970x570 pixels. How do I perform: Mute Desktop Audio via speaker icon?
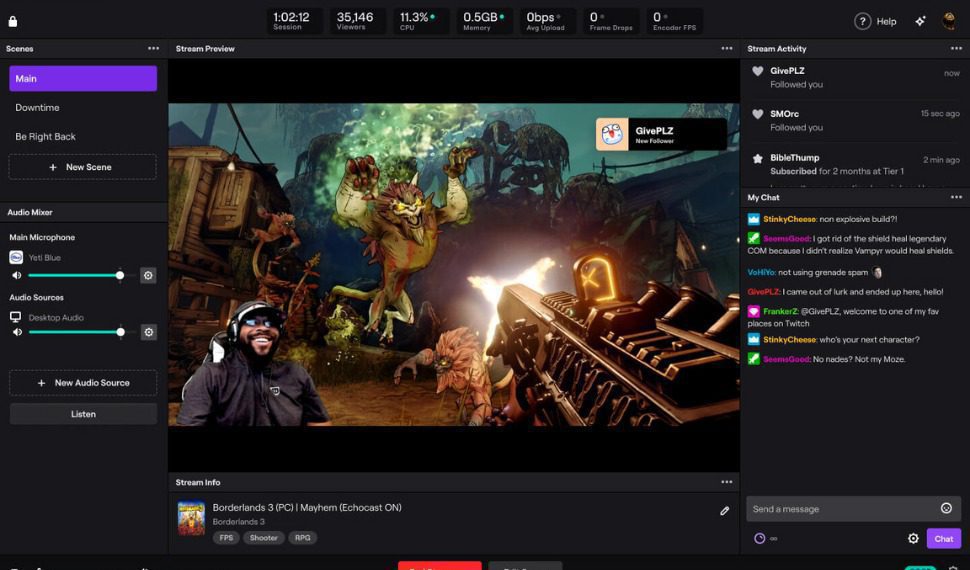coord(17,332)
